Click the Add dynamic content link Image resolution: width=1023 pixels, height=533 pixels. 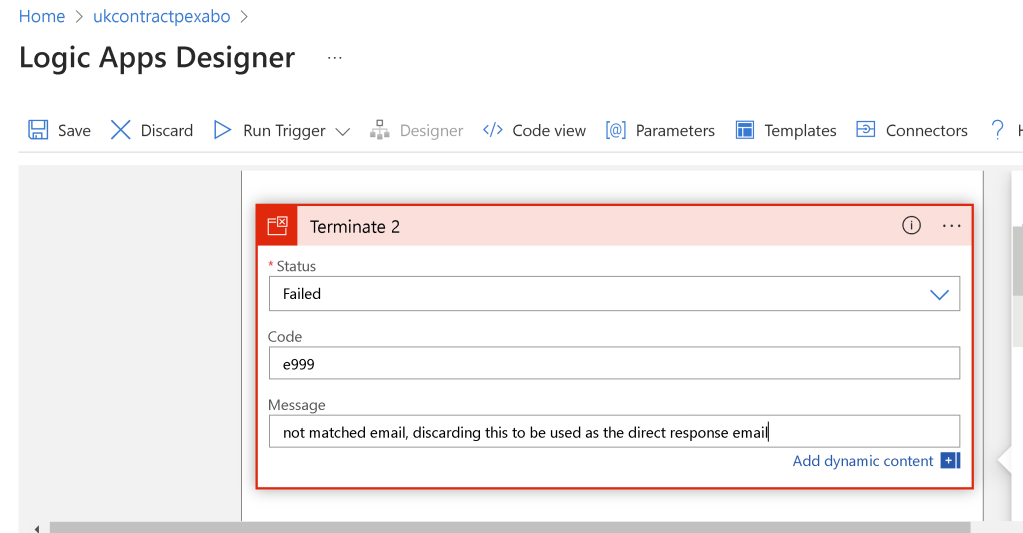(863, 461)
